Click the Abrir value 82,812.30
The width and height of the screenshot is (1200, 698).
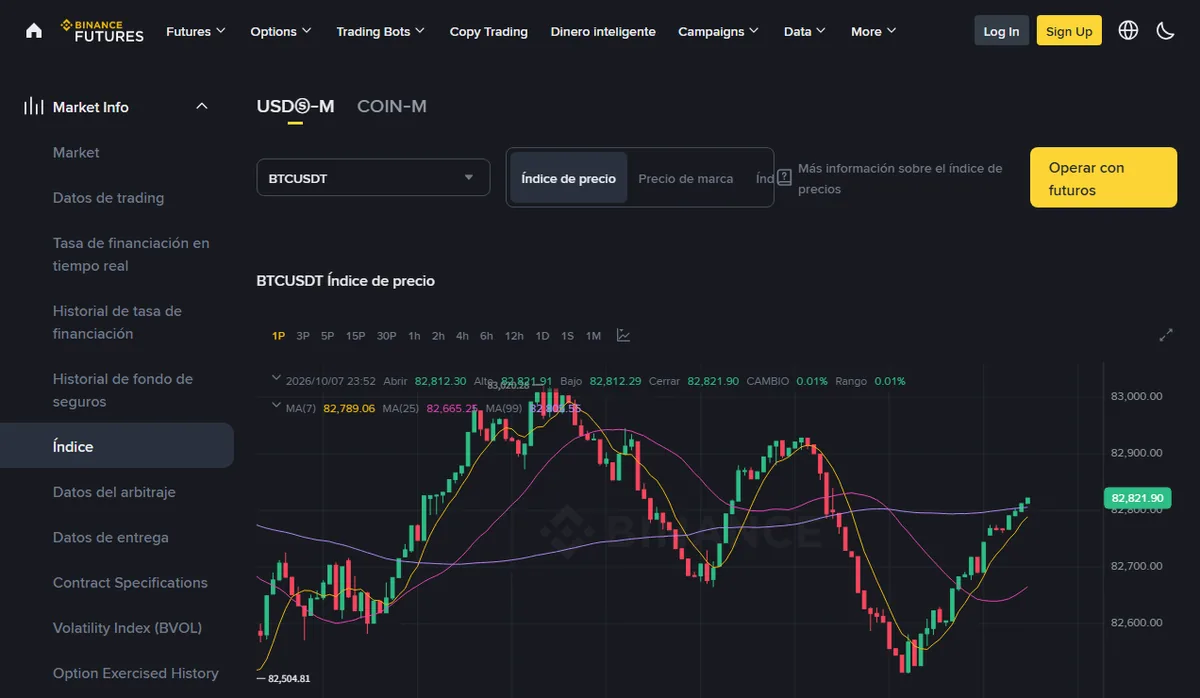pyautogui.click(x=441, y=381)
